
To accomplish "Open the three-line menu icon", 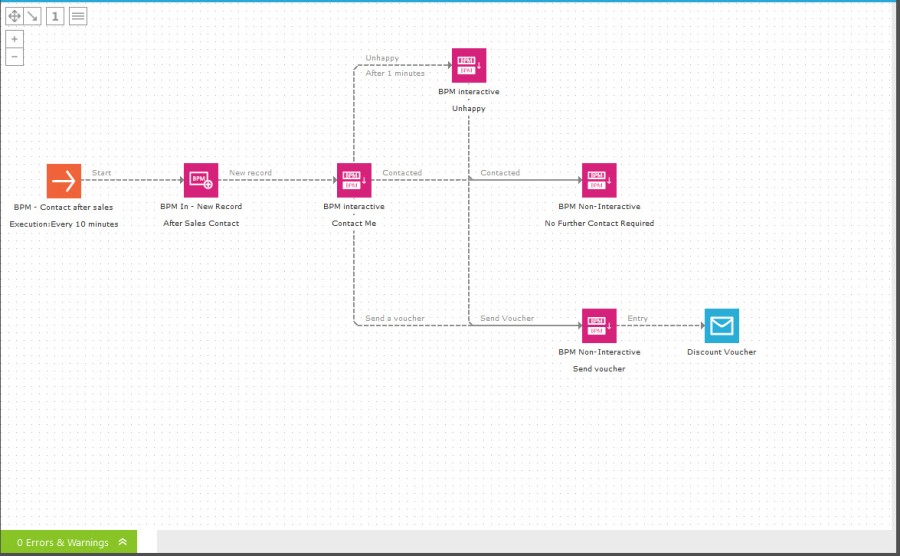I will (x=77, y=16).
